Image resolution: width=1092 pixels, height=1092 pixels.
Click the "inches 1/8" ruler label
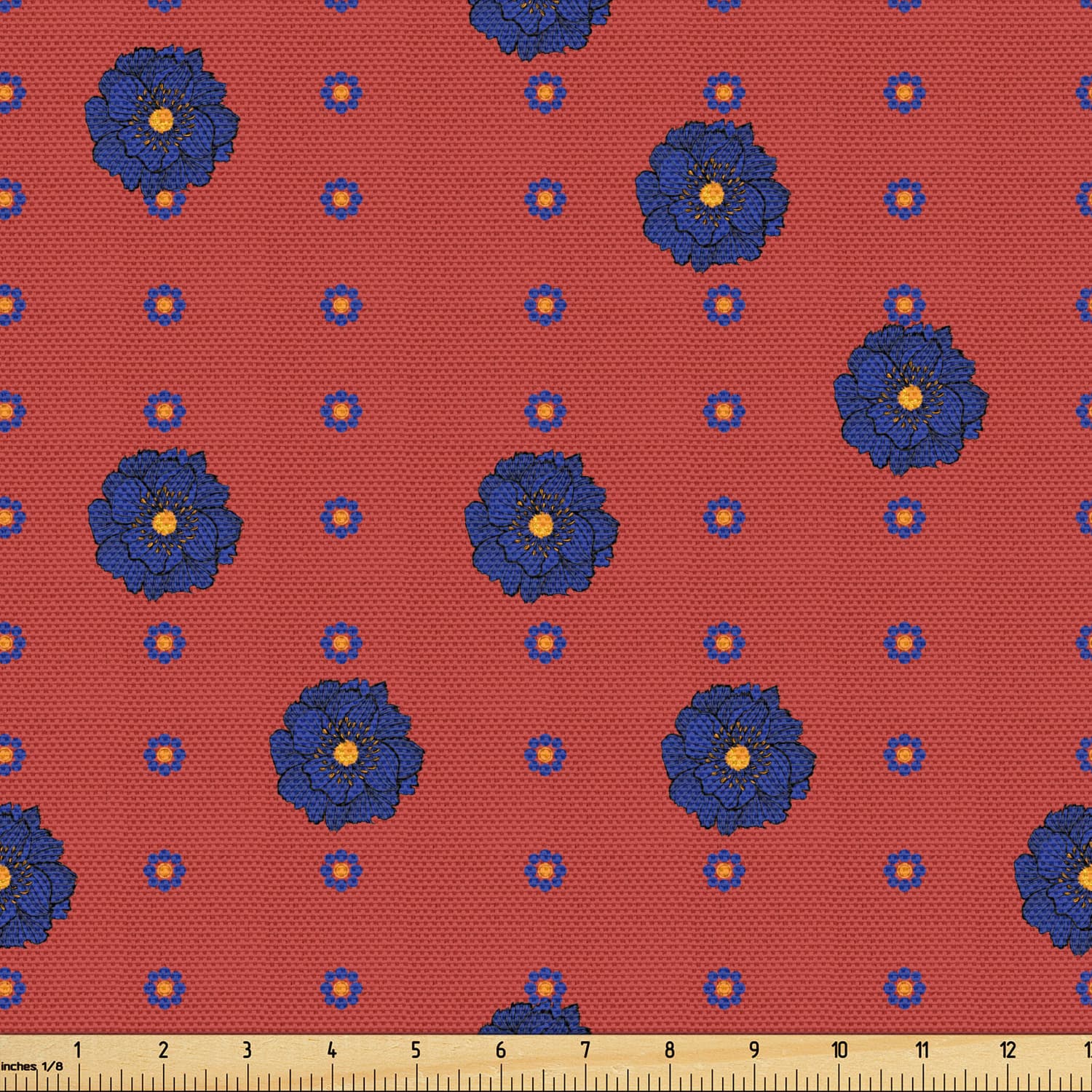point(32,1066)
